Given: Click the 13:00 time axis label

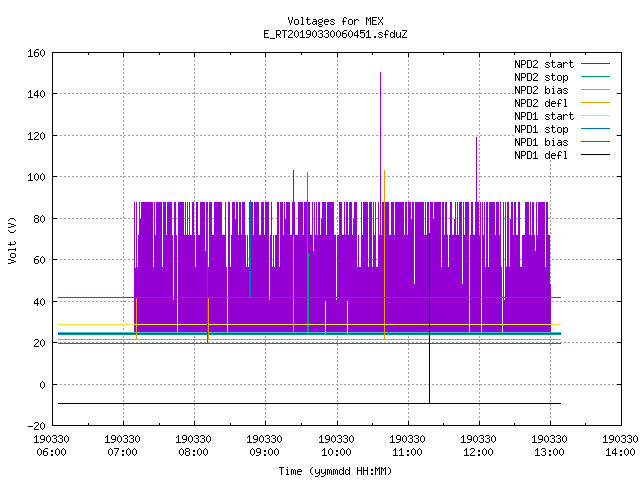Looking at the screenshot, I should [549, 453].
